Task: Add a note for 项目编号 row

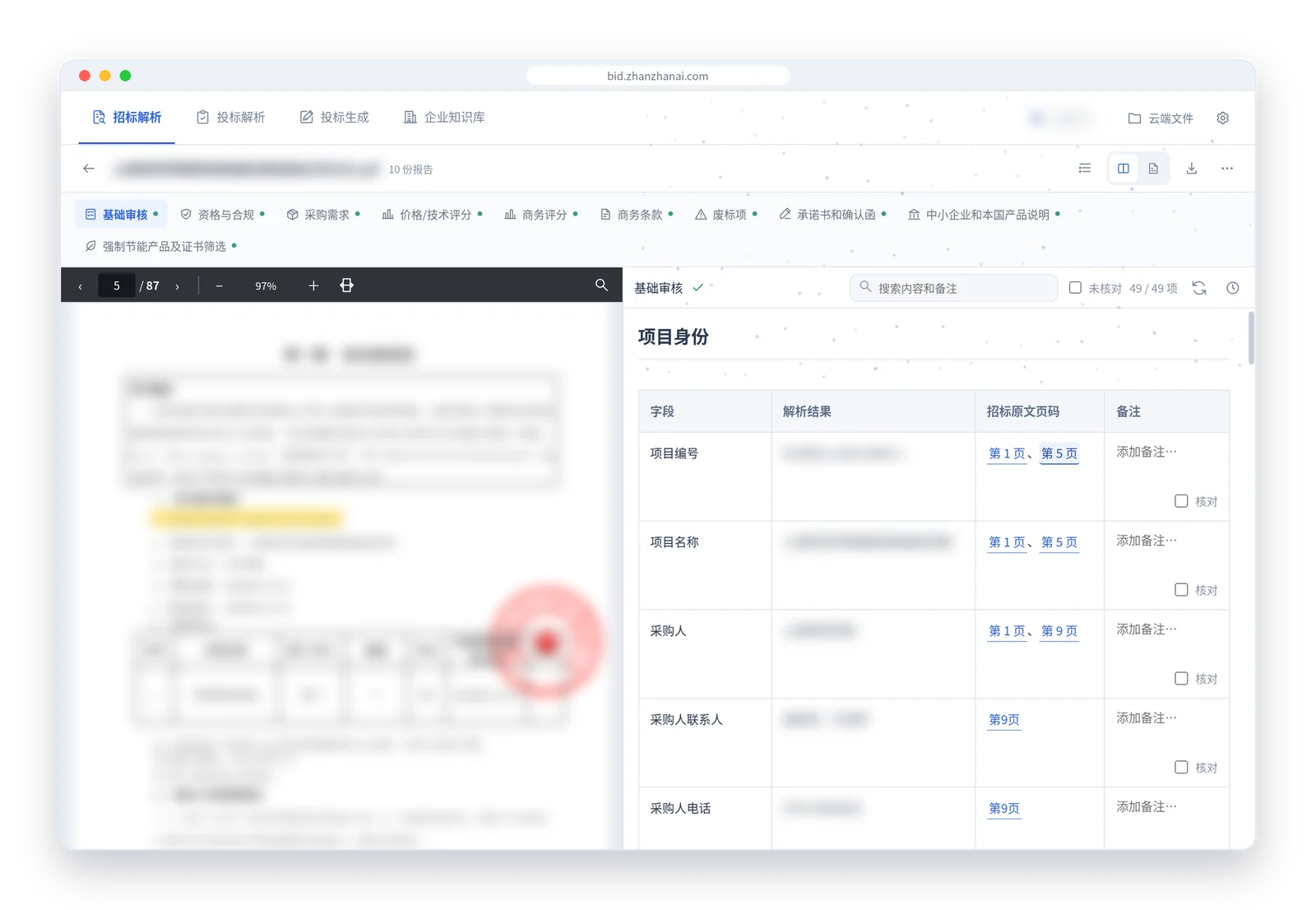Action: pos(1147,453)
